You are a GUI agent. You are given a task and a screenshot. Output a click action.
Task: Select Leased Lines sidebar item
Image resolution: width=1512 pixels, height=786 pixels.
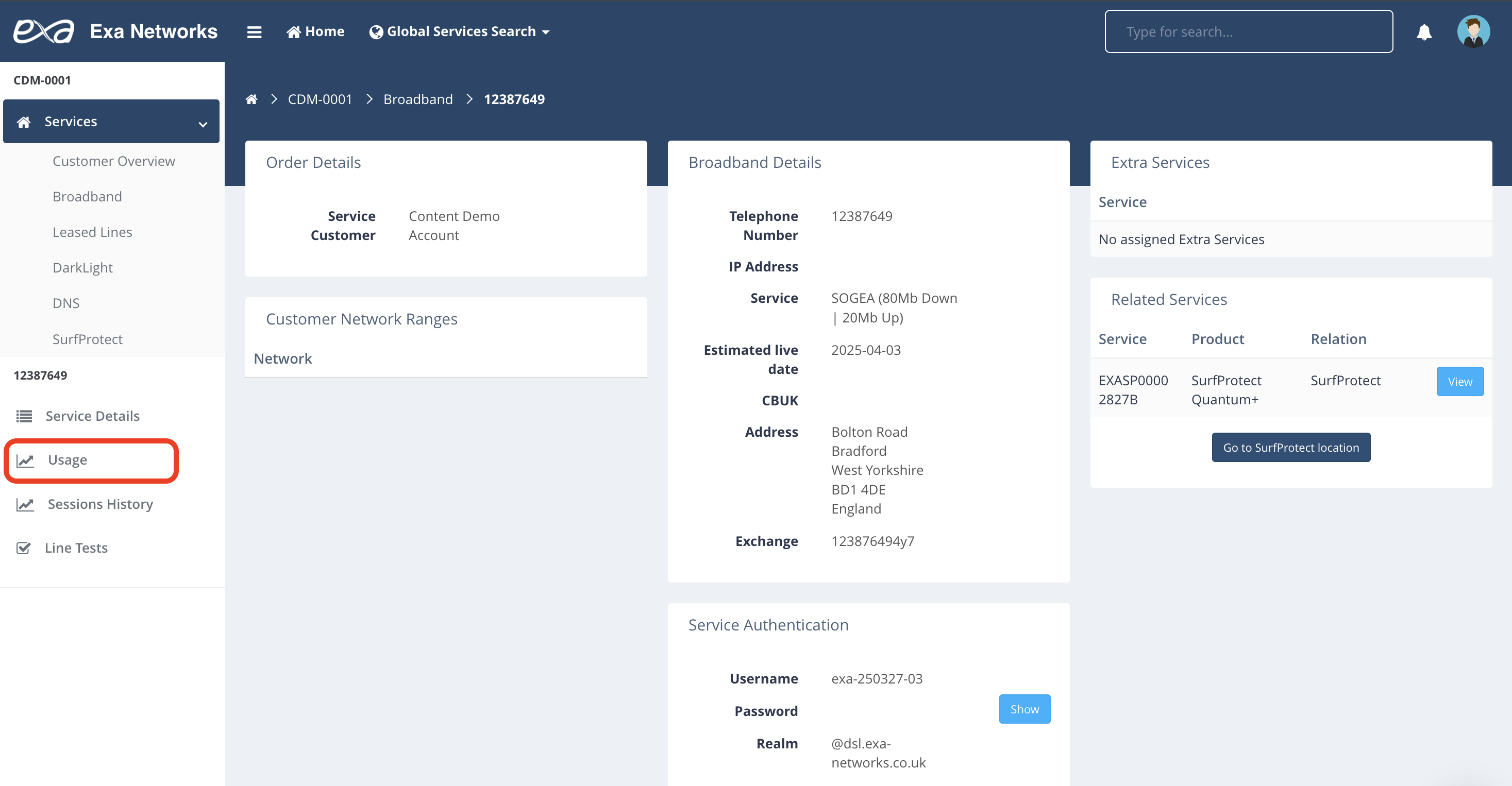tap(92, 232)
